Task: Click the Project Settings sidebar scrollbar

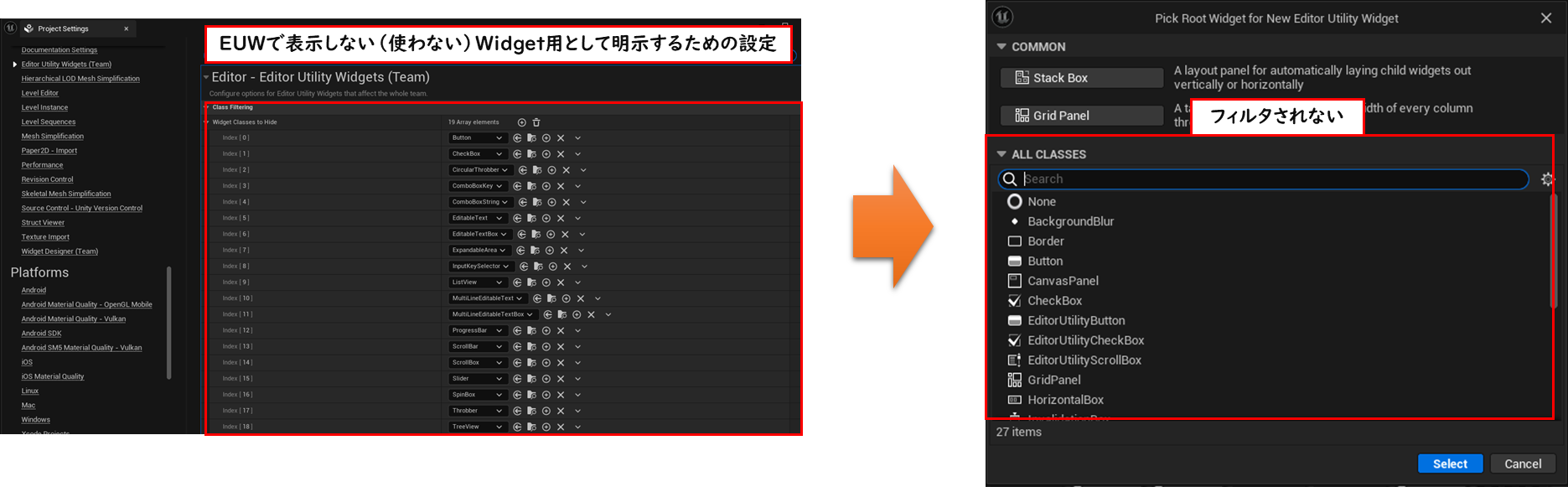Action: point(169,323)
